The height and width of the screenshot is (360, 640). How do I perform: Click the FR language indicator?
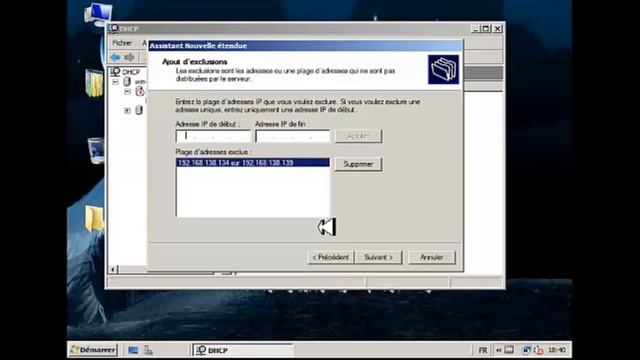(483, 350)
